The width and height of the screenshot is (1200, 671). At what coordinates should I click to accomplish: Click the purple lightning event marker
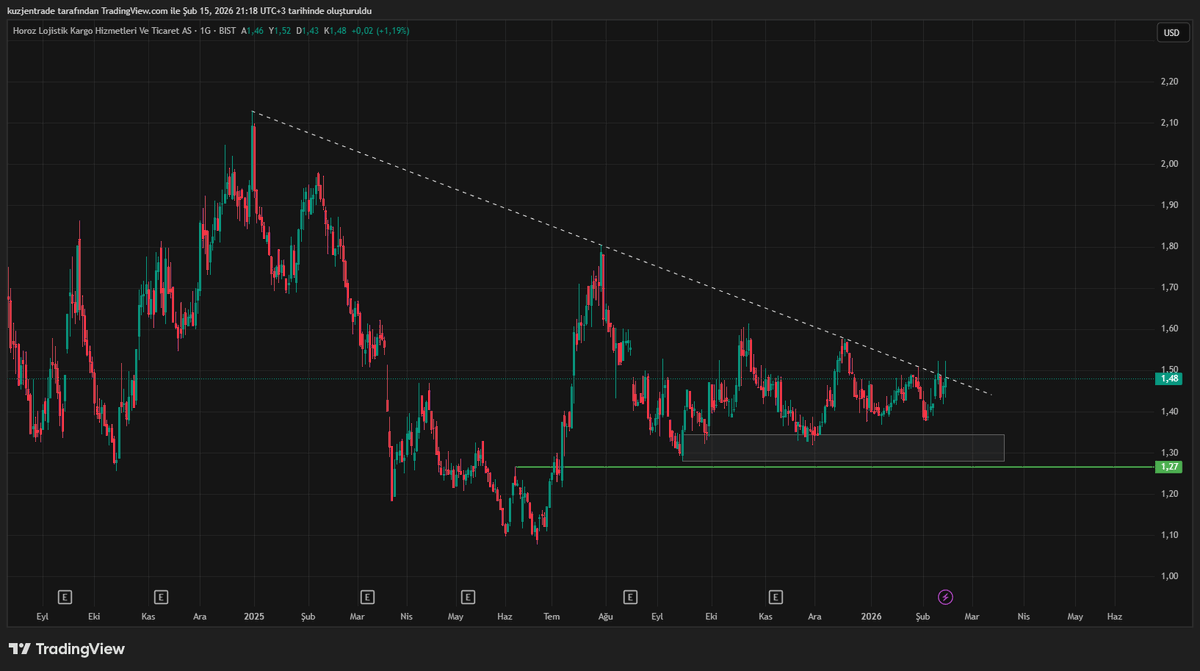[945, 597]
